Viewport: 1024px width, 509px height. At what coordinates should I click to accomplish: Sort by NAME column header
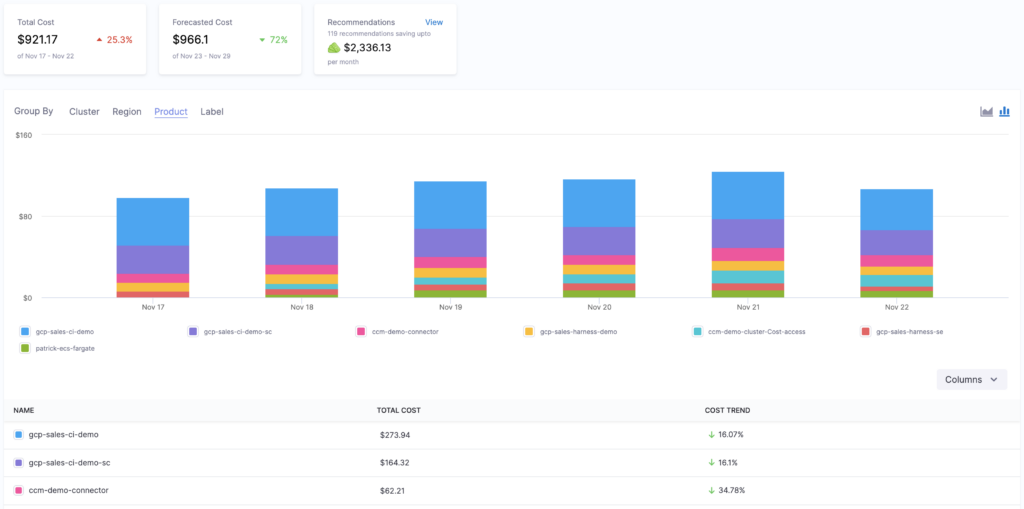click(x=24, y=410)
